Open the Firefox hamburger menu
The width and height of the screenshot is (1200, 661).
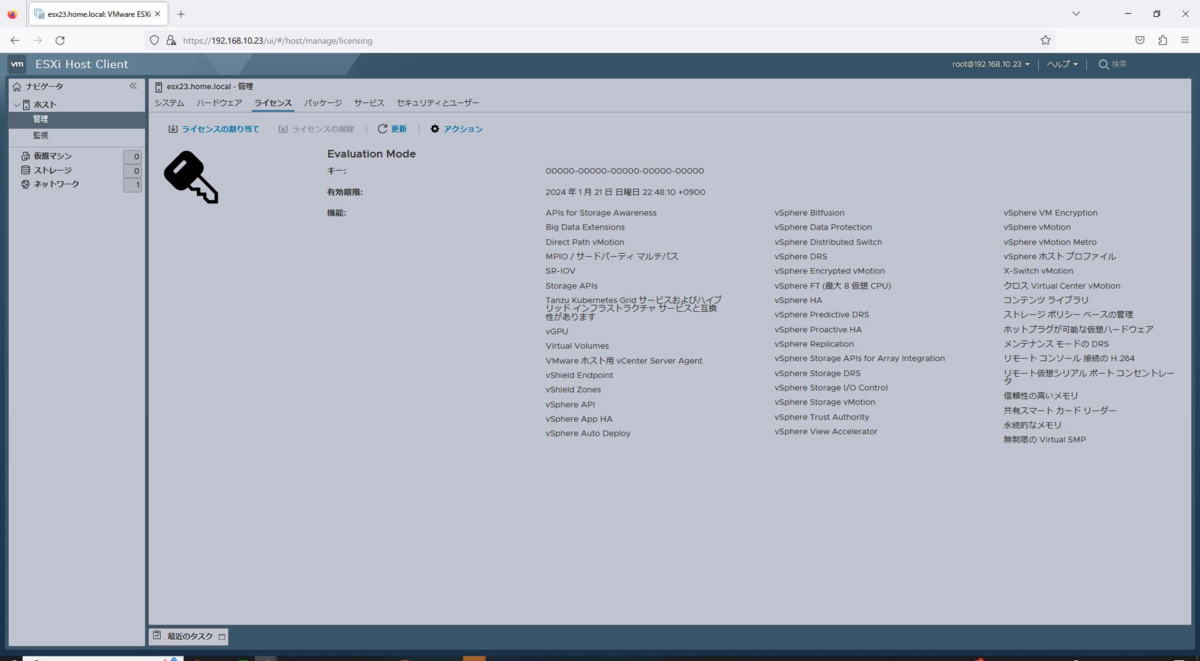1185,40
